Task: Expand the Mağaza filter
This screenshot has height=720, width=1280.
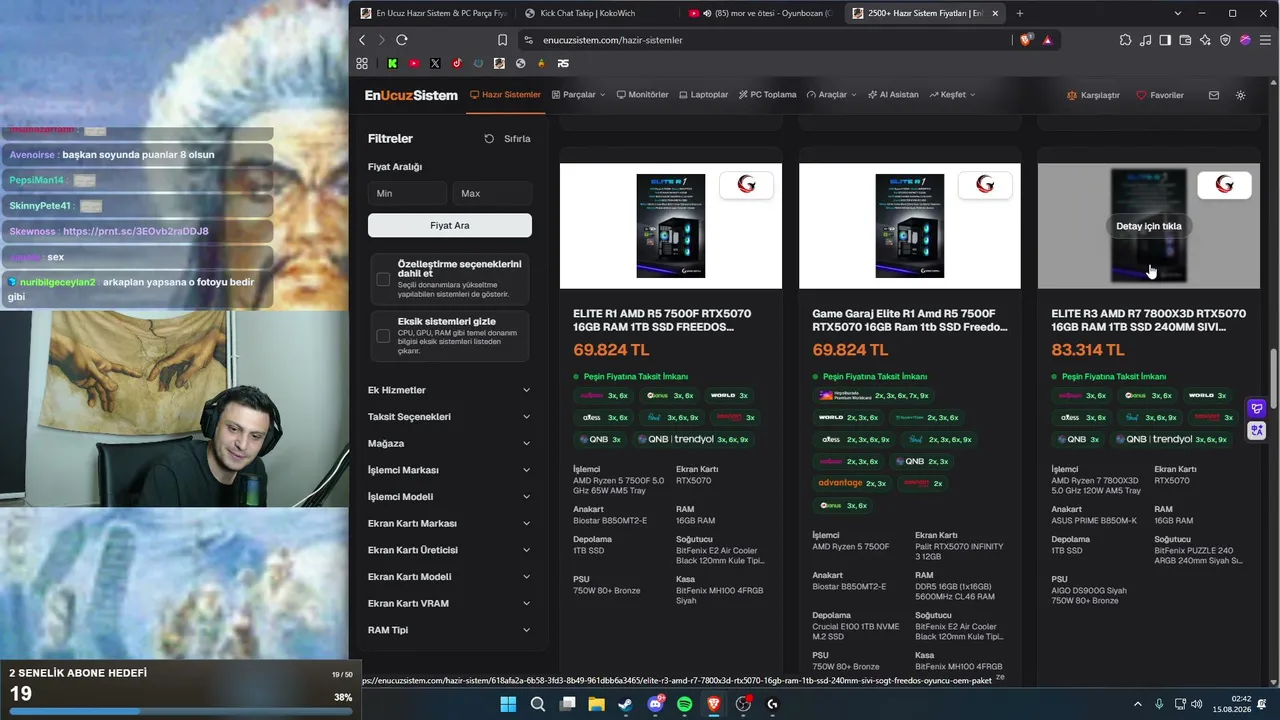Action: (x=449, y=443)
